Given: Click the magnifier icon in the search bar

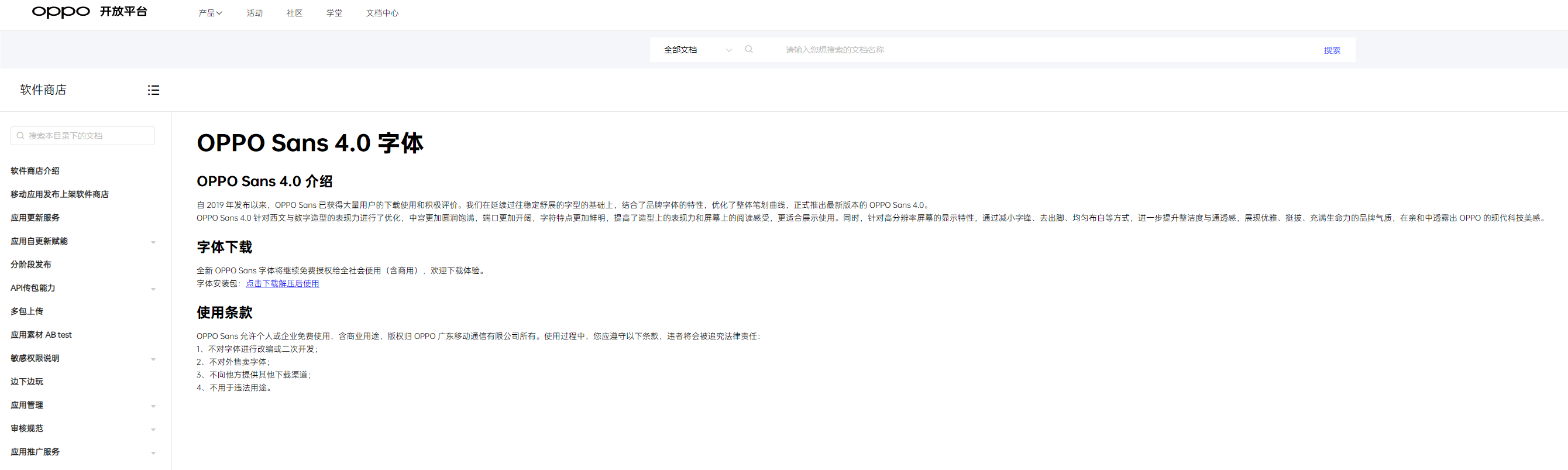Looking at the screenshot, I should (749, 49).
